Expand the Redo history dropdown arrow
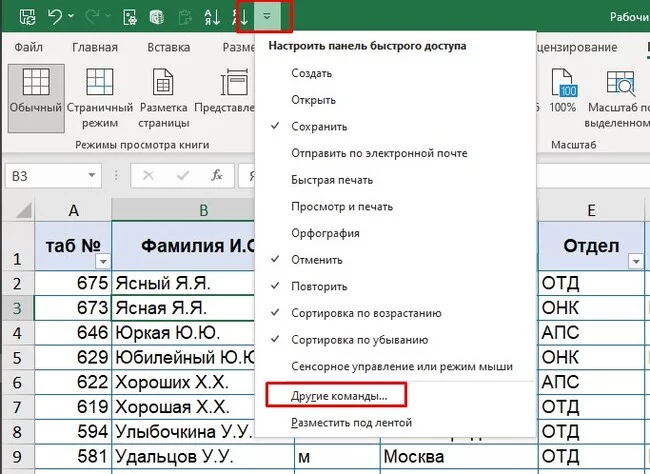Screen dimensions: 650x474 coord(108,16)
